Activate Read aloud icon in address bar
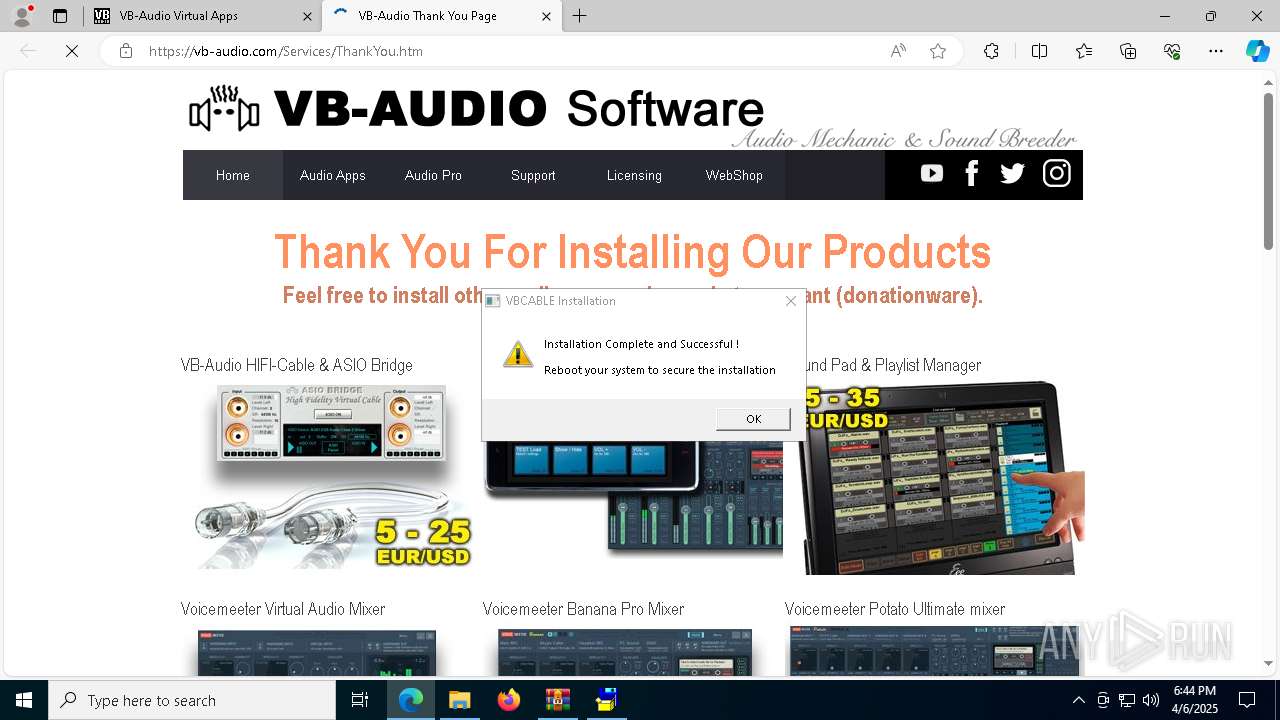The height and width of the screenshot is (720, 1280). (x=898, y=51)
